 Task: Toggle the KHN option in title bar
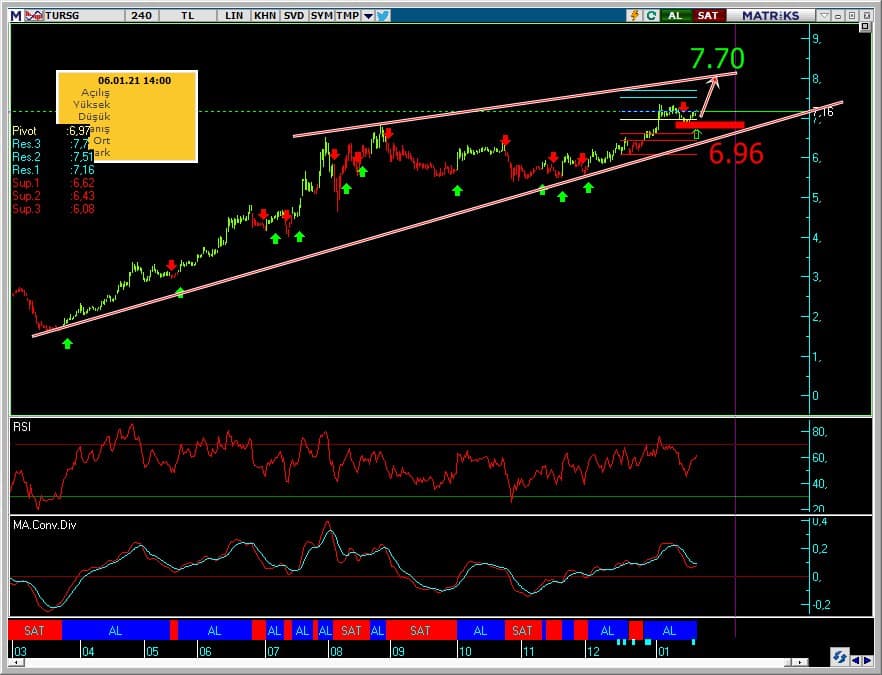pos(265,15)
